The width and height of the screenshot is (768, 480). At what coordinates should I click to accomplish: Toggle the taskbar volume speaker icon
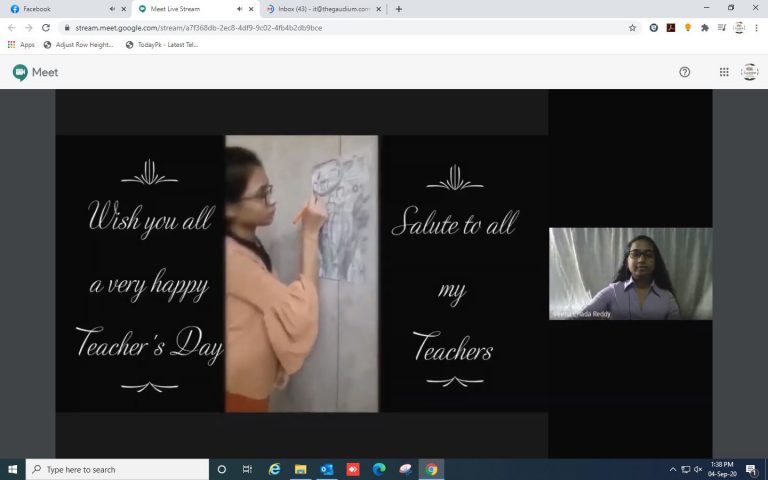click(698, 469)
